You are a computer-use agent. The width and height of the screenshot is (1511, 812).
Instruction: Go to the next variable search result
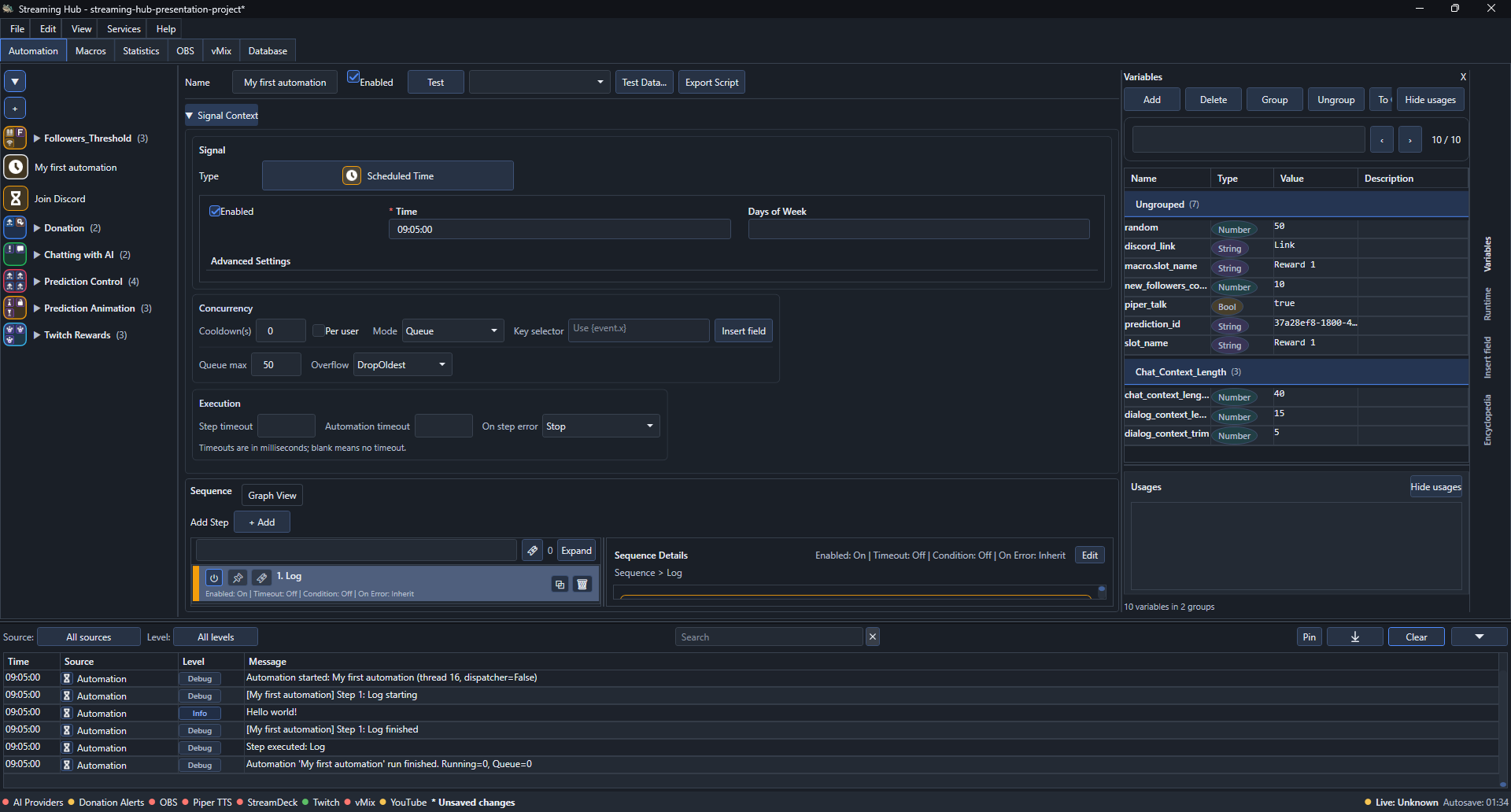click(x=1409, y=139)
